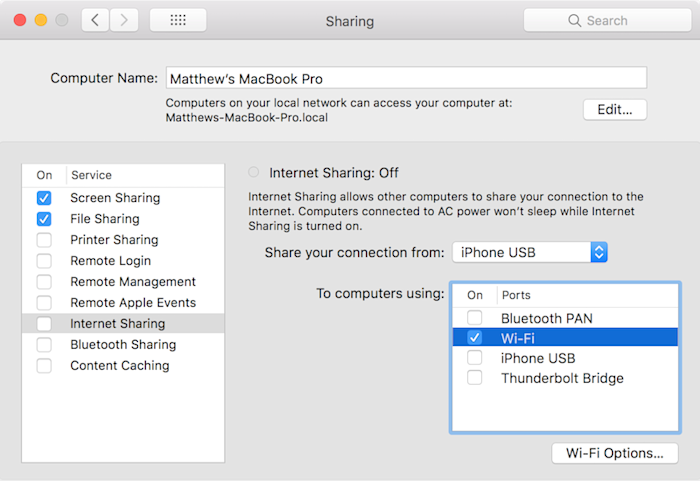
Task: Select Bluetooth Sharing service row
Action: pos(123,345)
